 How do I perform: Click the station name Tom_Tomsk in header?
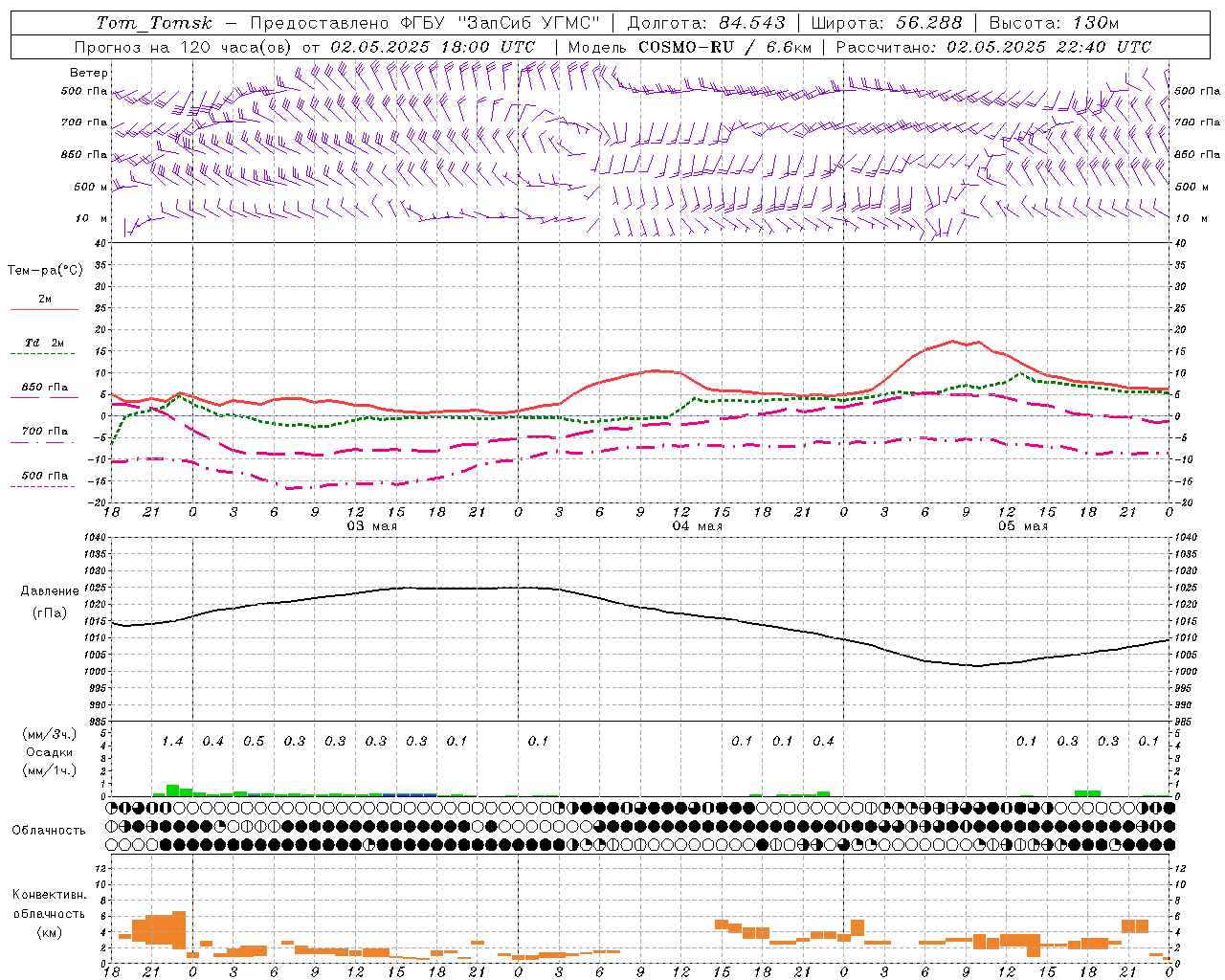(x=154, y=23)
